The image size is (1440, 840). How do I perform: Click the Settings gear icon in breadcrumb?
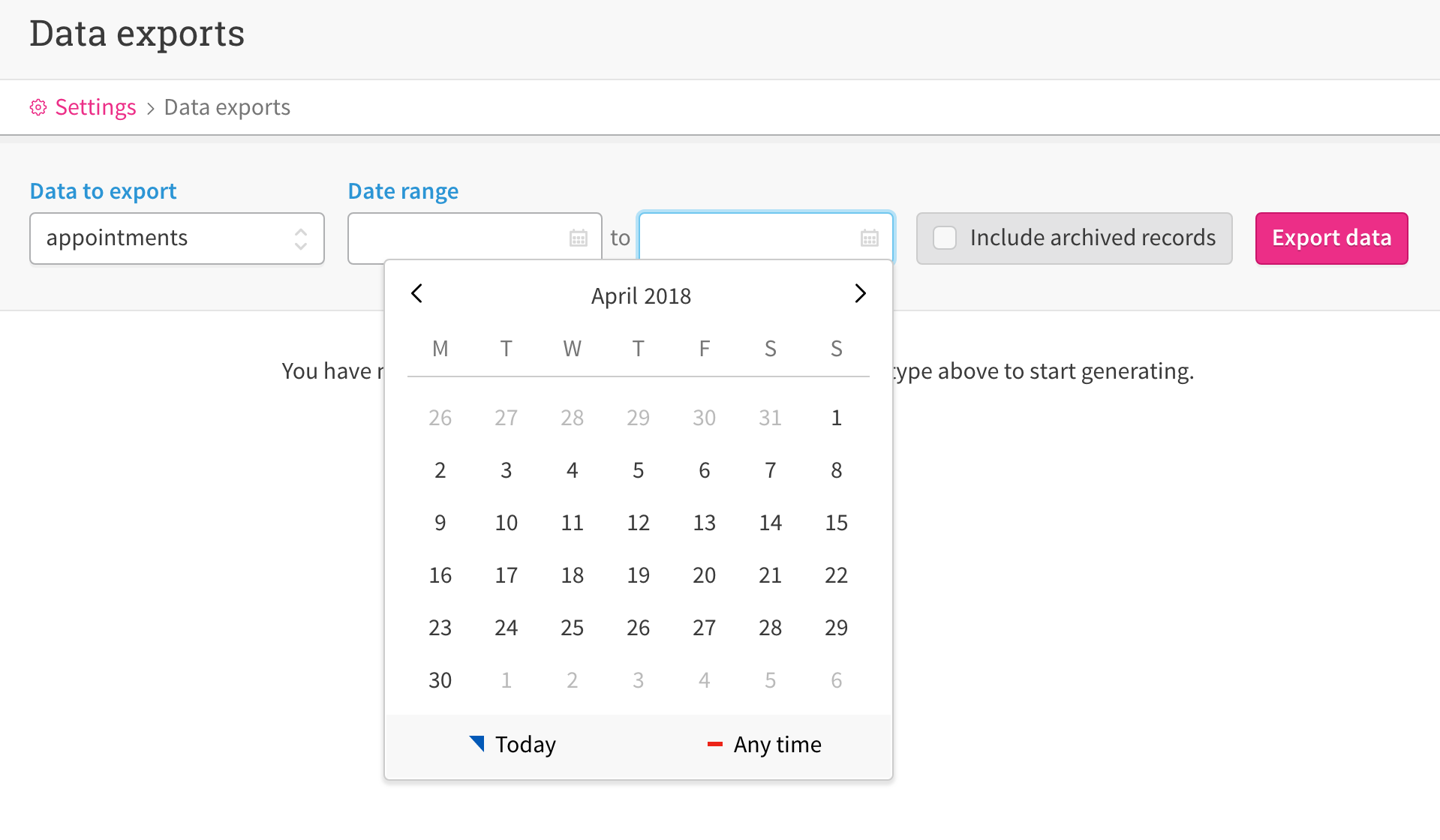tap(38, 107)
